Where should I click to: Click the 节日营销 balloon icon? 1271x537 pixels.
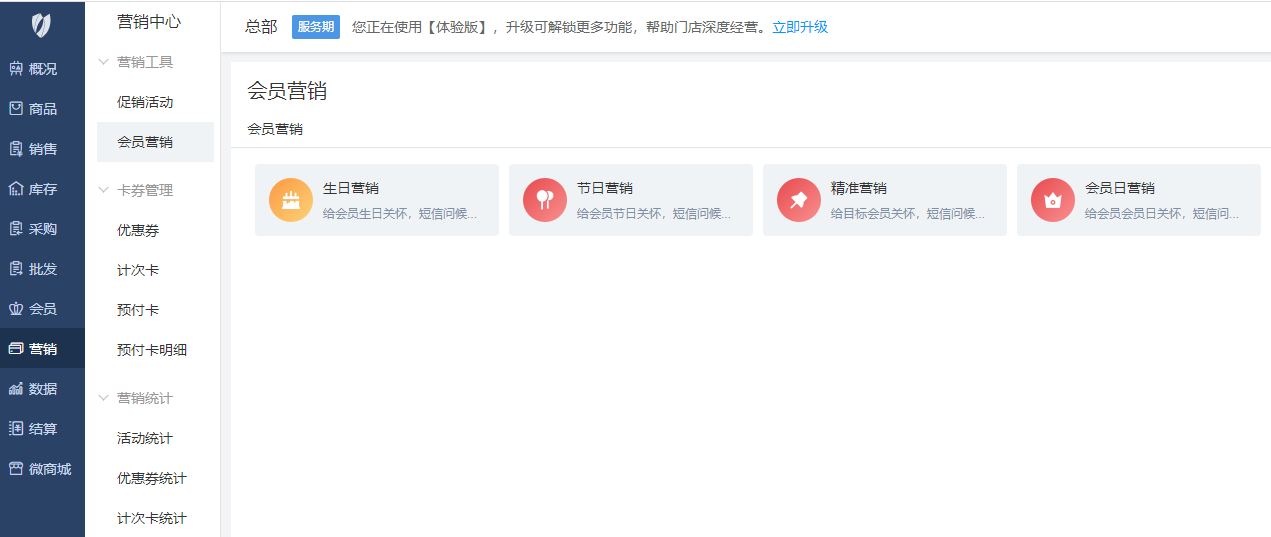tap(545, 200)
